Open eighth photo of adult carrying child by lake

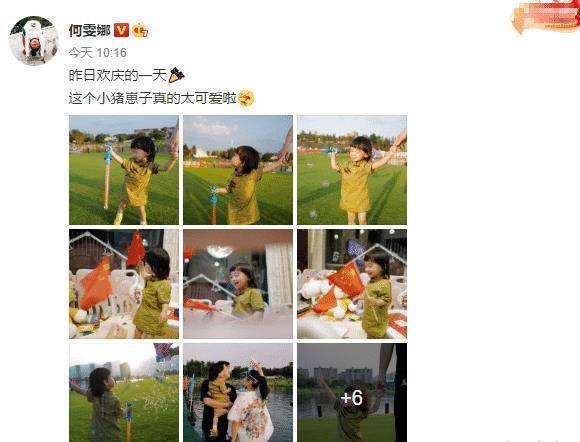click(x=238, y=392)
